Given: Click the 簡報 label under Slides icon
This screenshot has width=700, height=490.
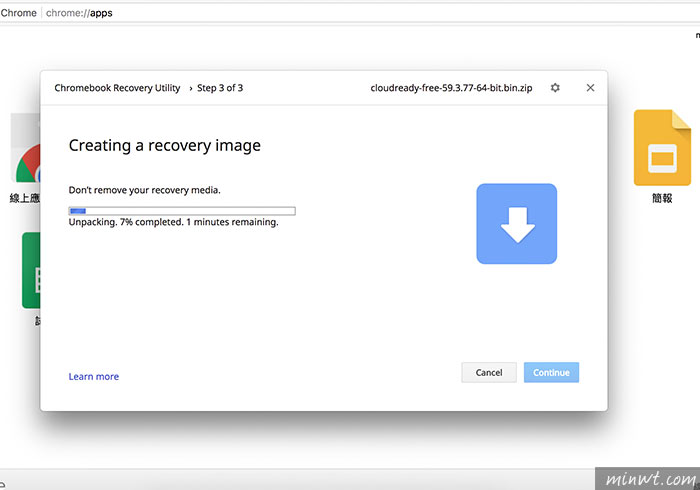Looking at the screenshot, I should pos(662,198).
